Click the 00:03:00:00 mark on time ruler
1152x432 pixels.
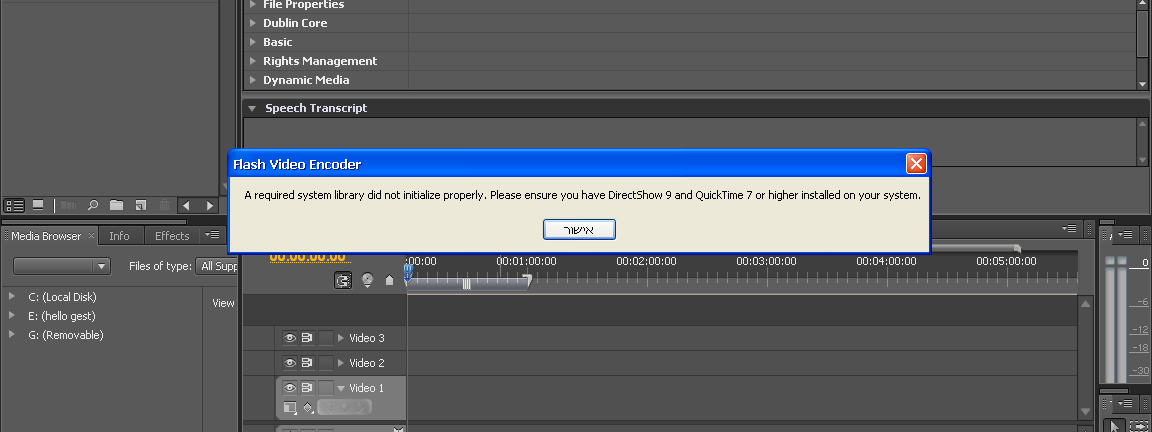pyautogui.click(x=766, y=261)
